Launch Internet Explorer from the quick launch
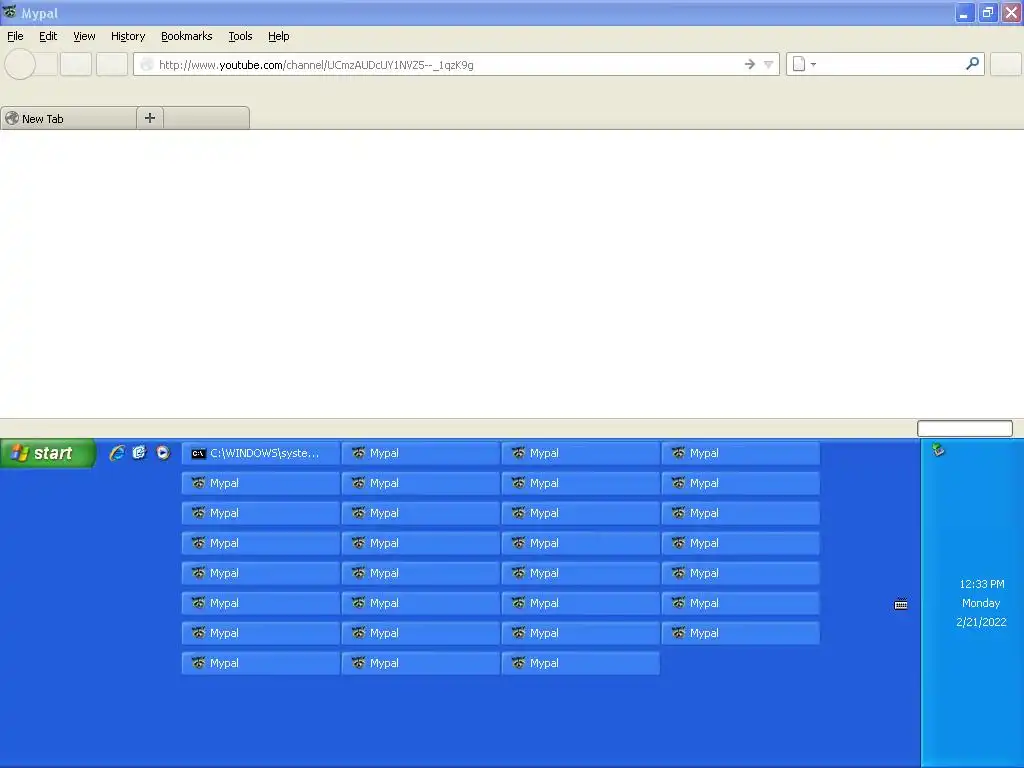Screen dimensions: 1024x768 (x=117, y=453)
